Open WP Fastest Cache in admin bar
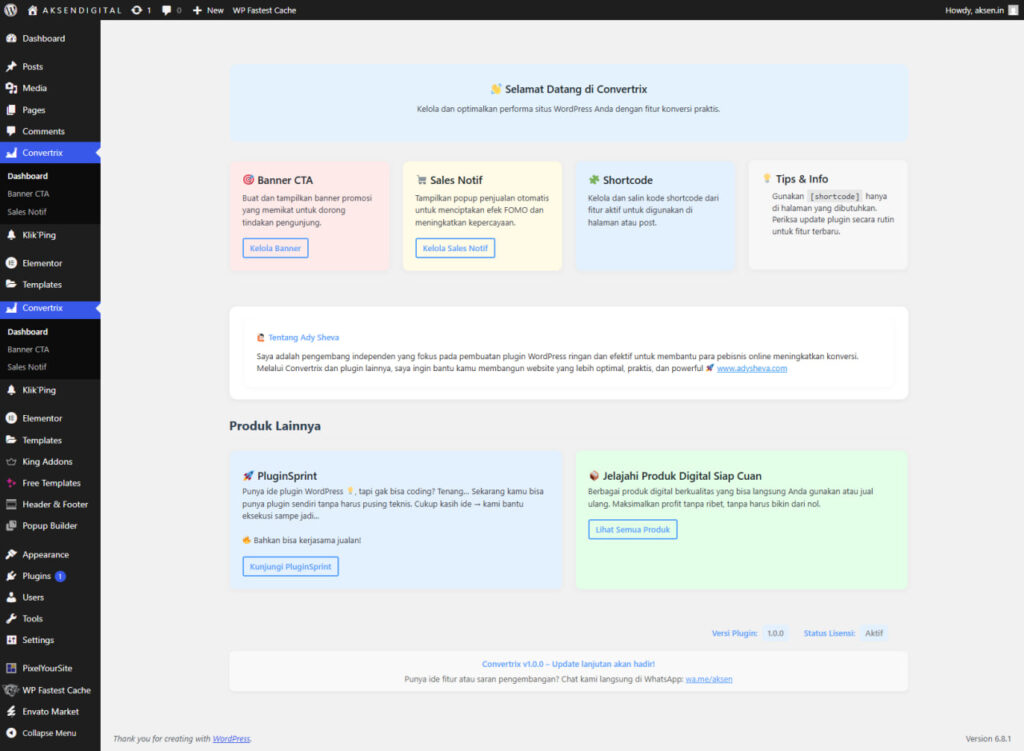This screenshot has height=751, width=1024. click(x=264, y=10)
